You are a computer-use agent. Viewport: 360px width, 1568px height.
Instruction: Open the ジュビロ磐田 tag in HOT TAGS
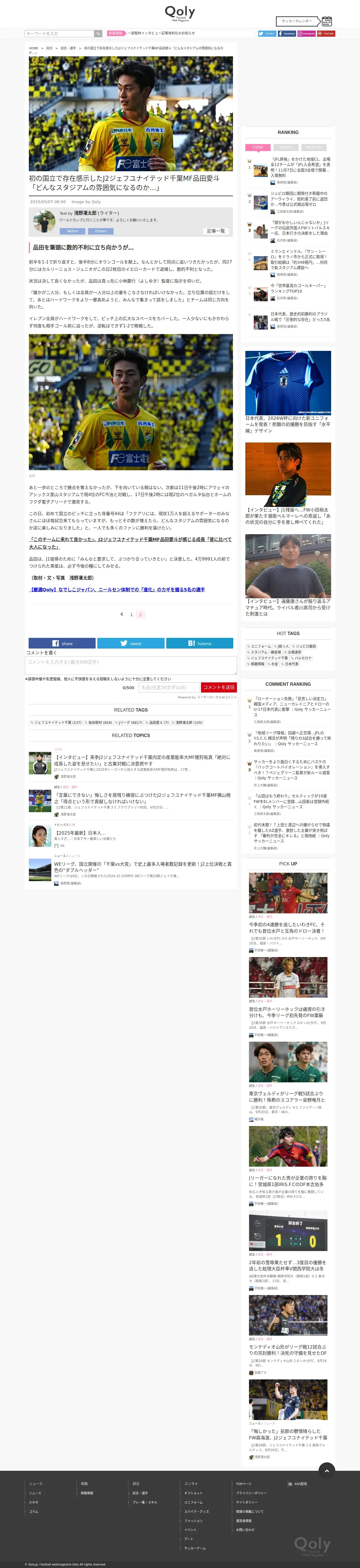coord(304,647)
